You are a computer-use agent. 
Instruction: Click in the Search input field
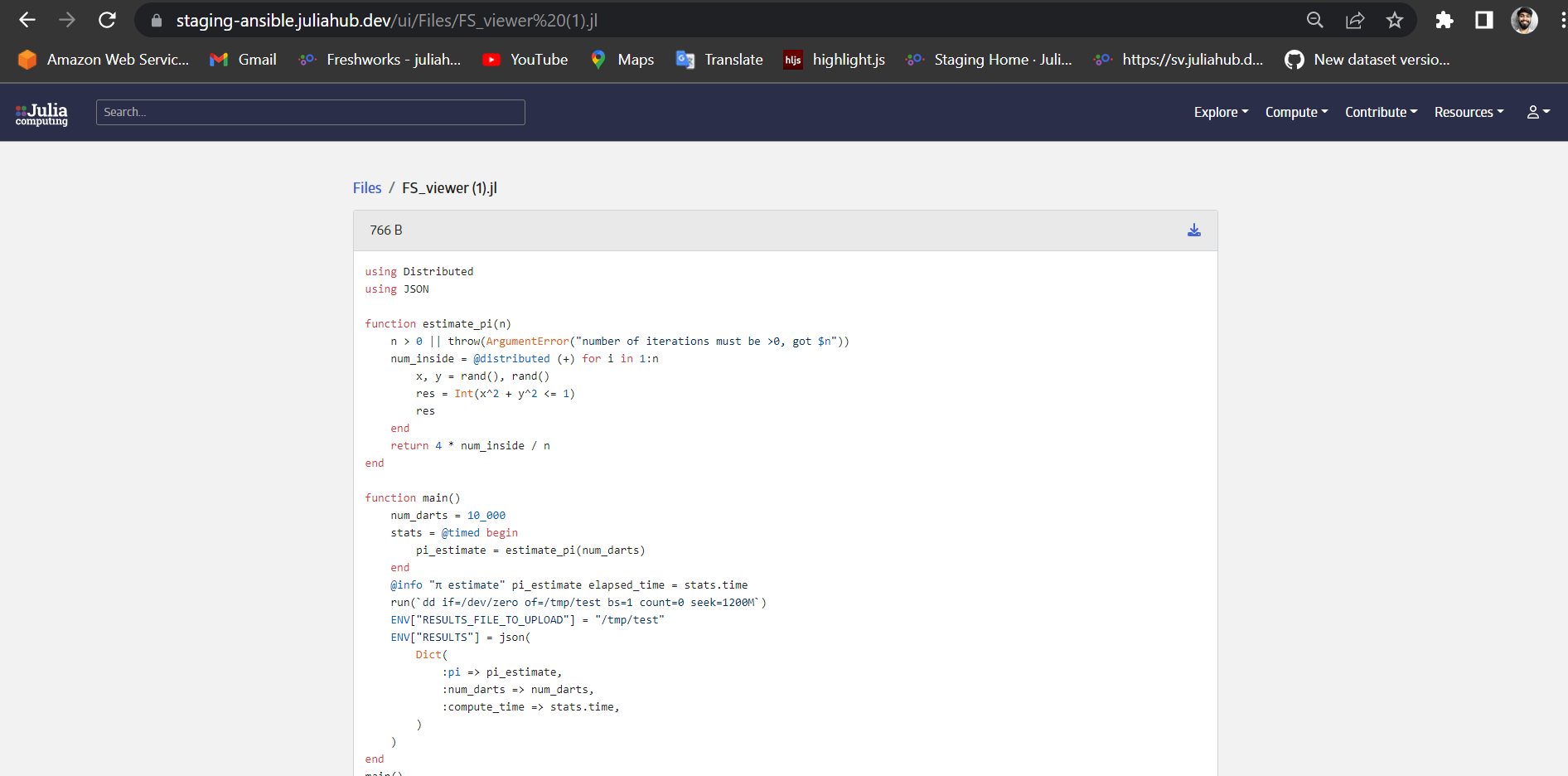tap(311, 112)
